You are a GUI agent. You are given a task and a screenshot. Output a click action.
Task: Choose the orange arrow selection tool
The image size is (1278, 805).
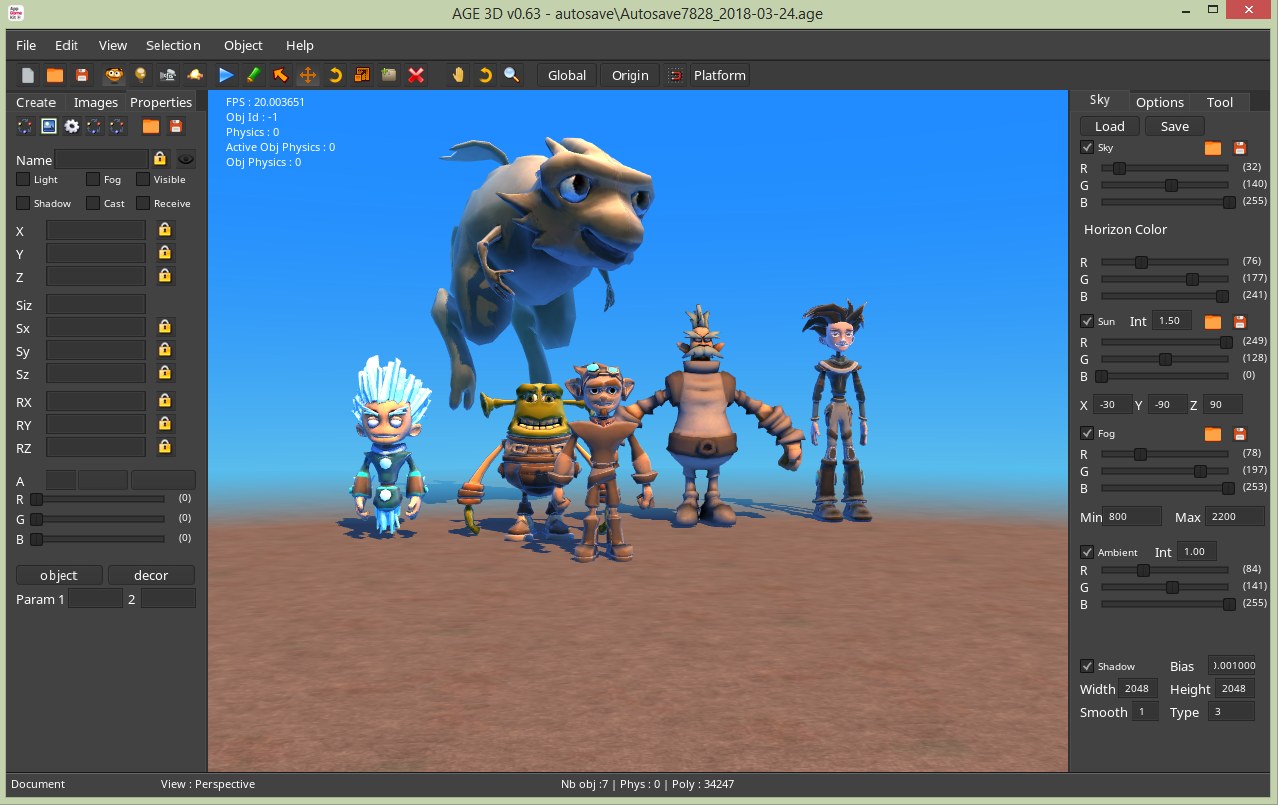(x=281, y=75)
